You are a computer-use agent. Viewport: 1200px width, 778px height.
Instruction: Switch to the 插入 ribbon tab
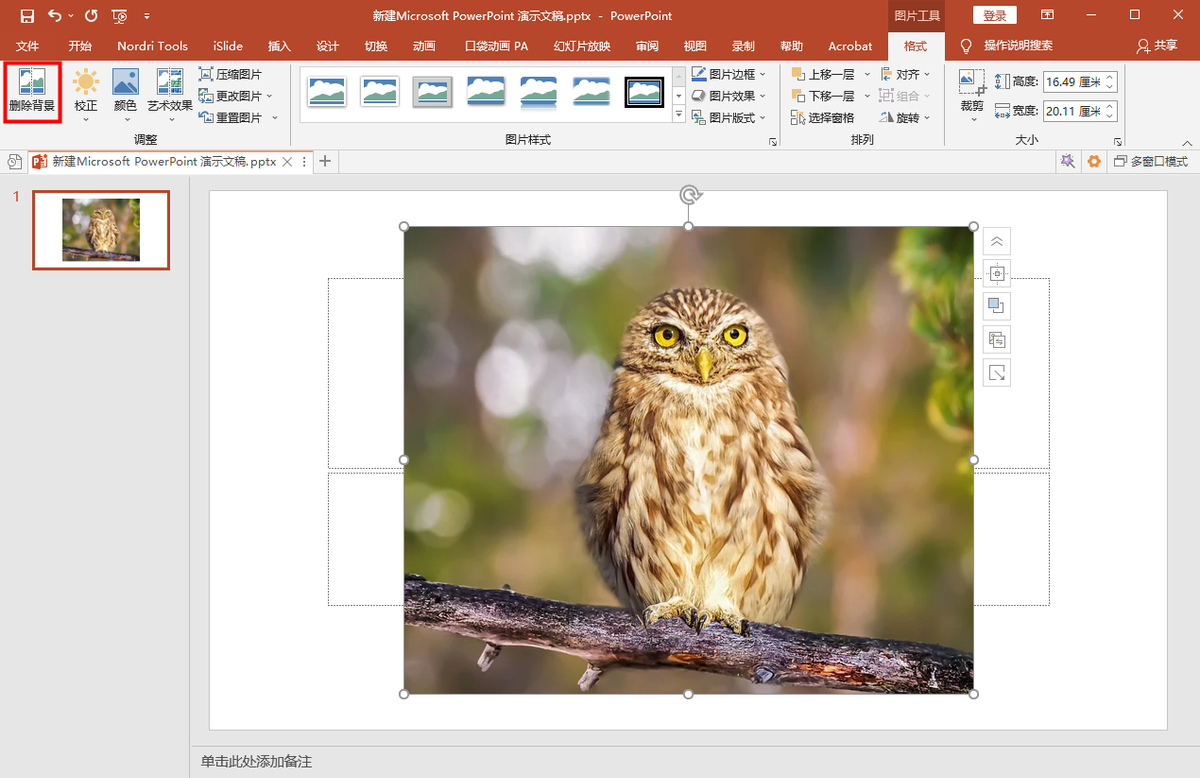[279, 46]
